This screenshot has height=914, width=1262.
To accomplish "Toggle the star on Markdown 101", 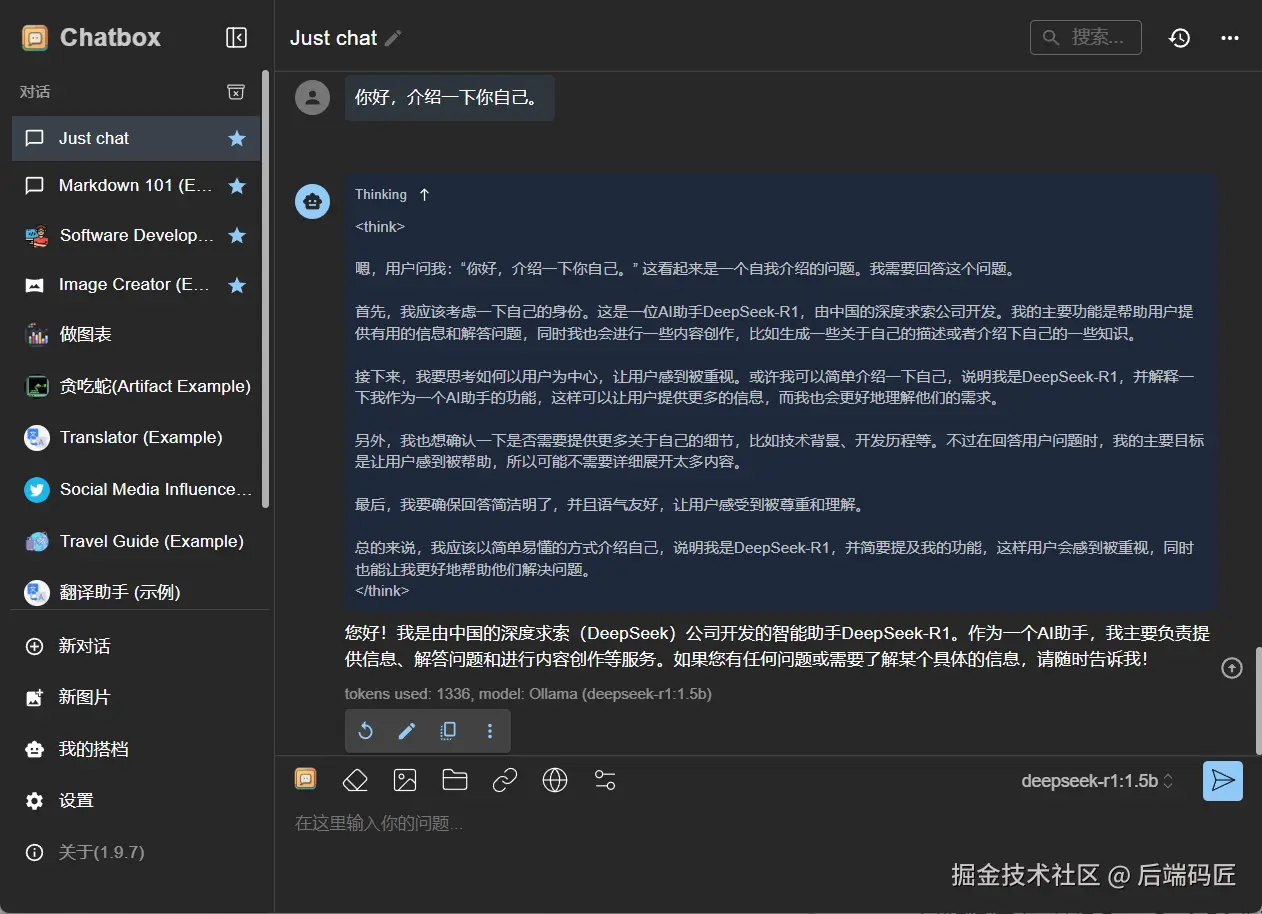I will [x=237, y=186].
